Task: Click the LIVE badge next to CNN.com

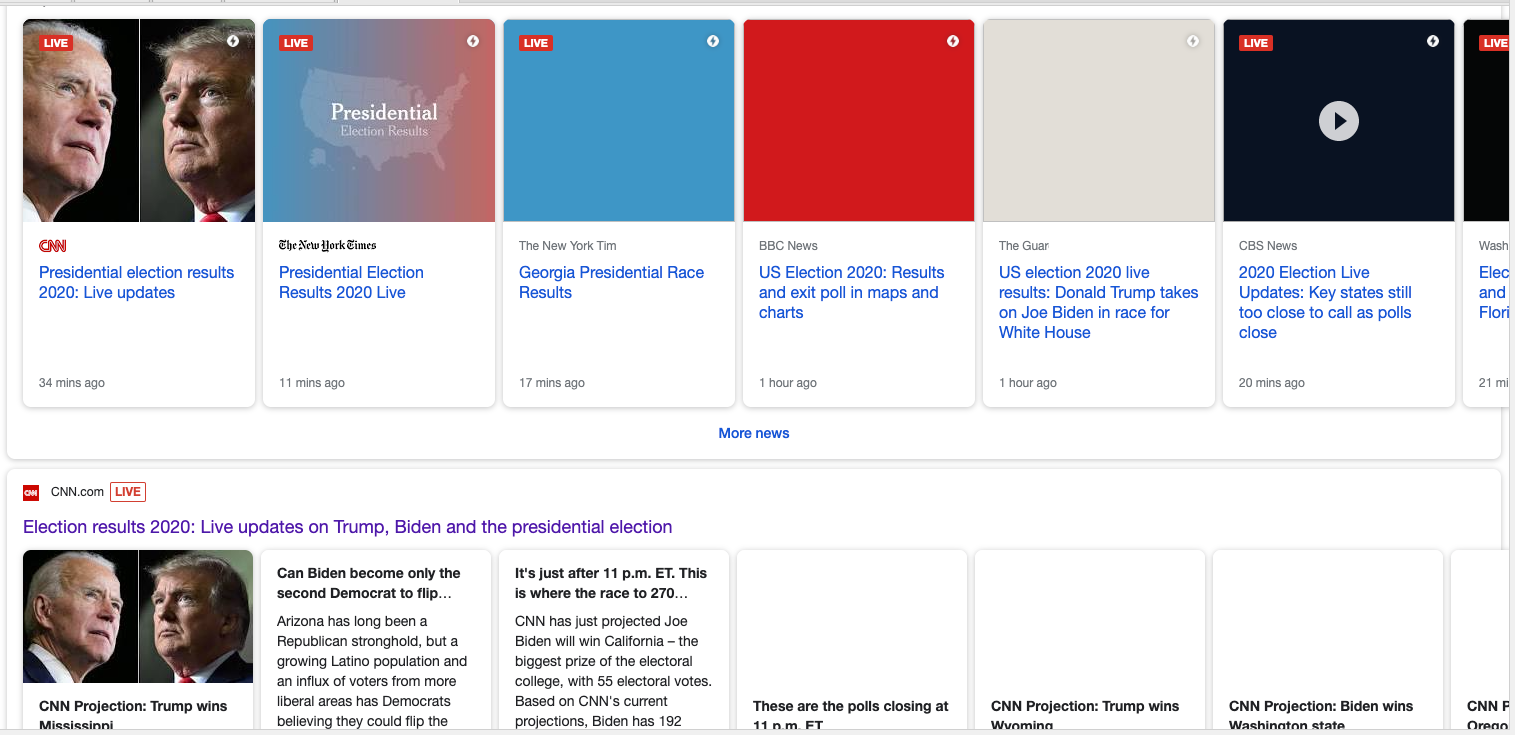Action: tap(127, 491)
